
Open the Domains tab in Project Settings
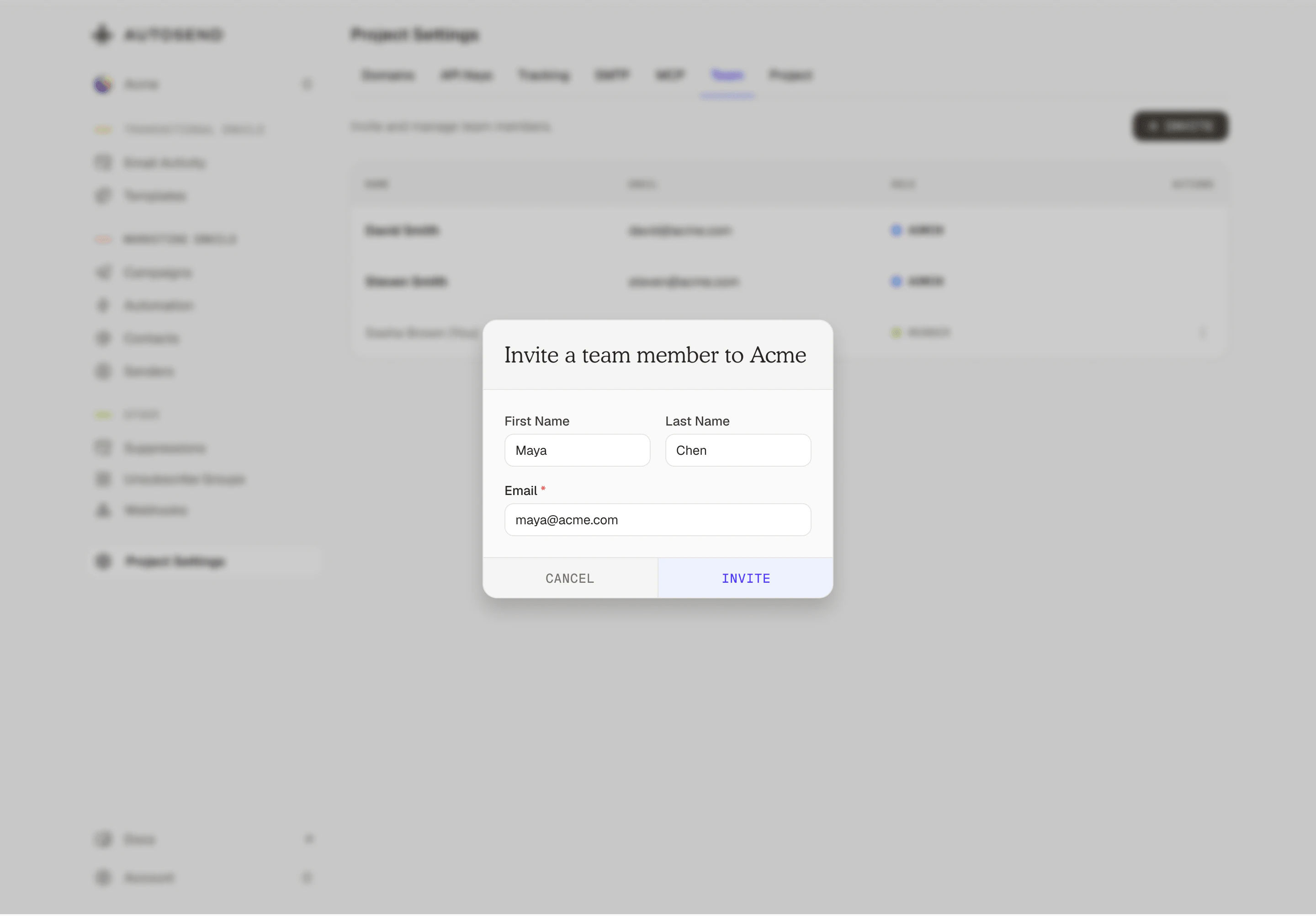tap(388, 75)
